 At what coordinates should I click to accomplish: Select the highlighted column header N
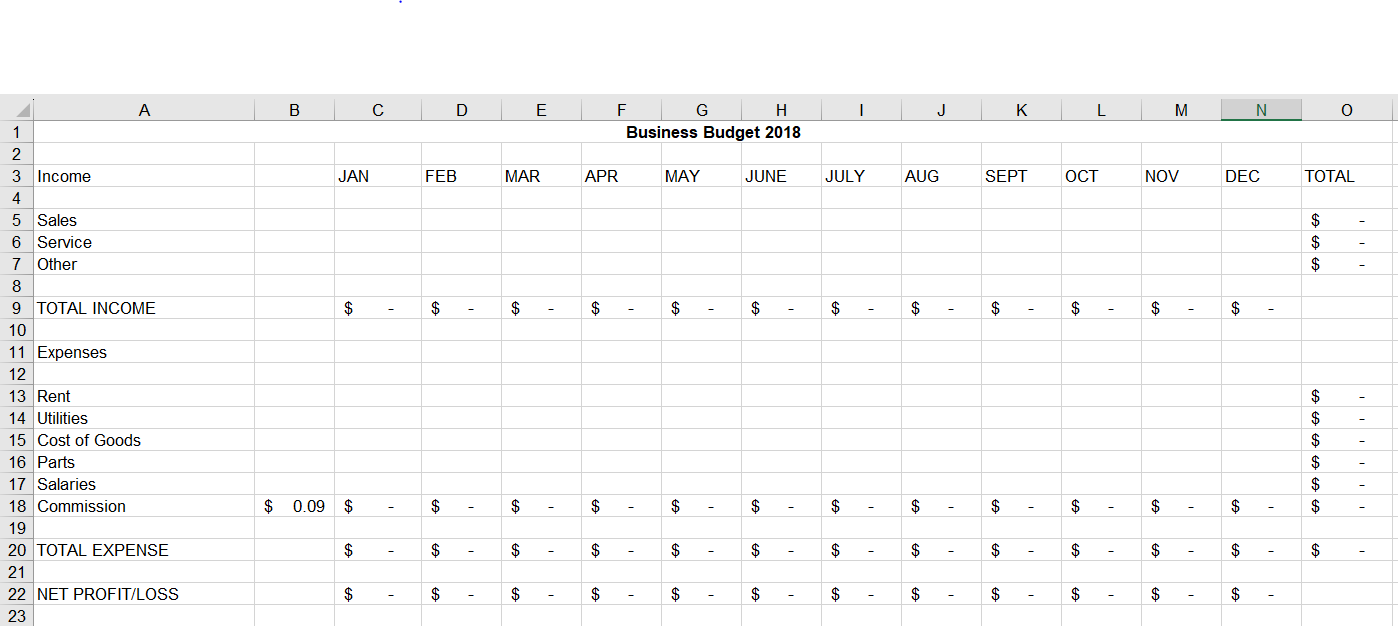(1261, 109)
